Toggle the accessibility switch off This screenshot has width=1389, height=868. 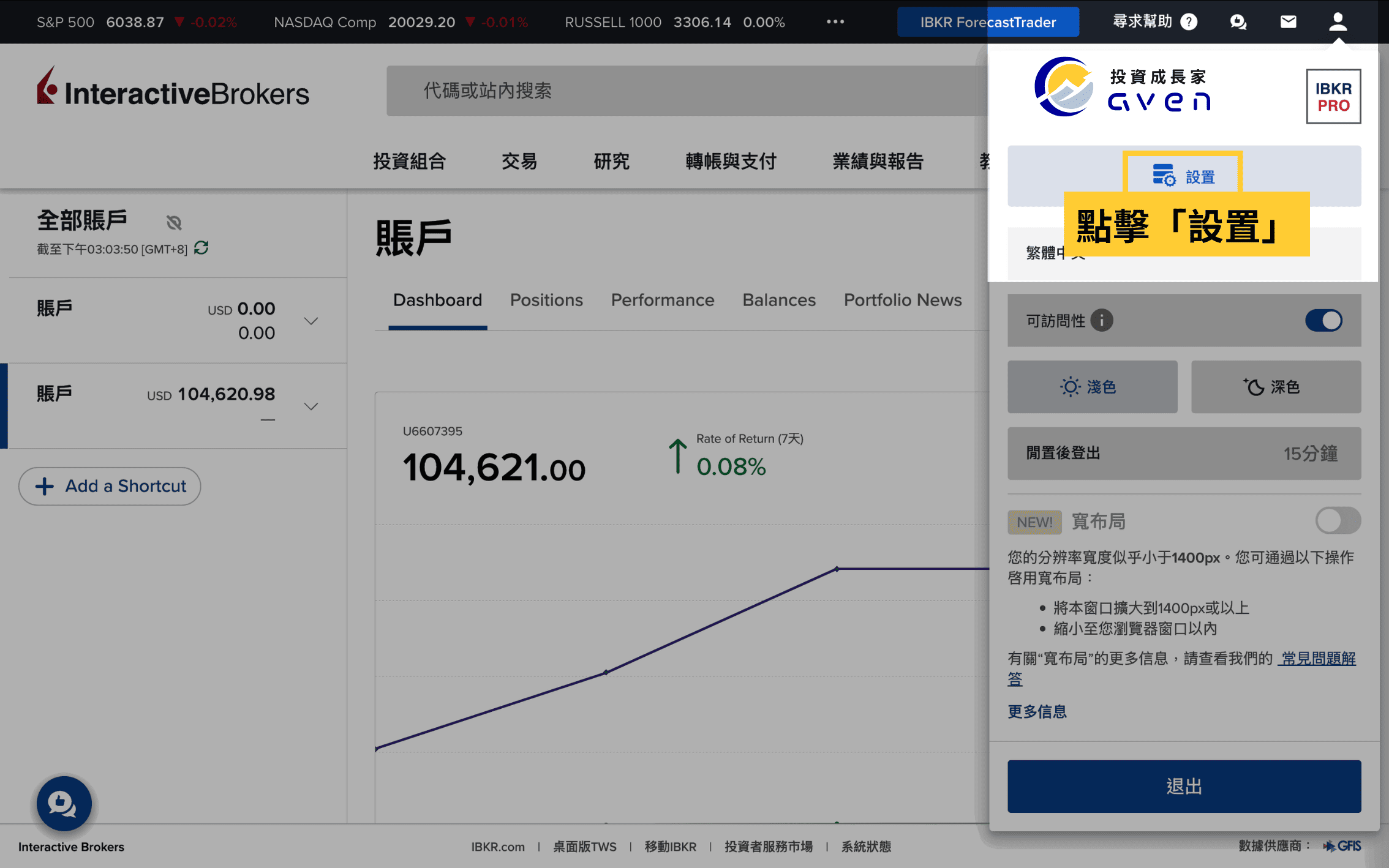click(x=1323, y=320)
